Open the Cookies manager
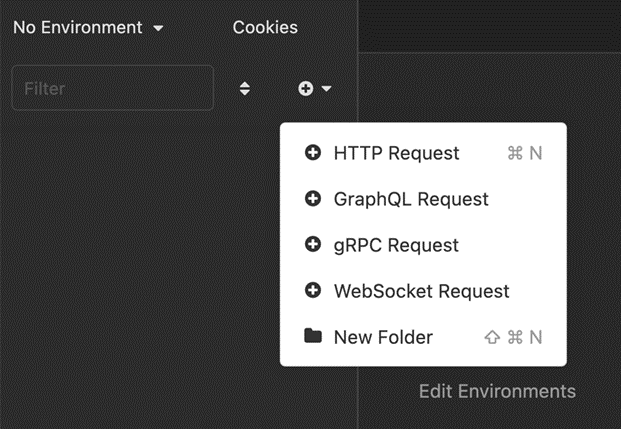This screenshot has width=621, height=429. tap(265, 28)
